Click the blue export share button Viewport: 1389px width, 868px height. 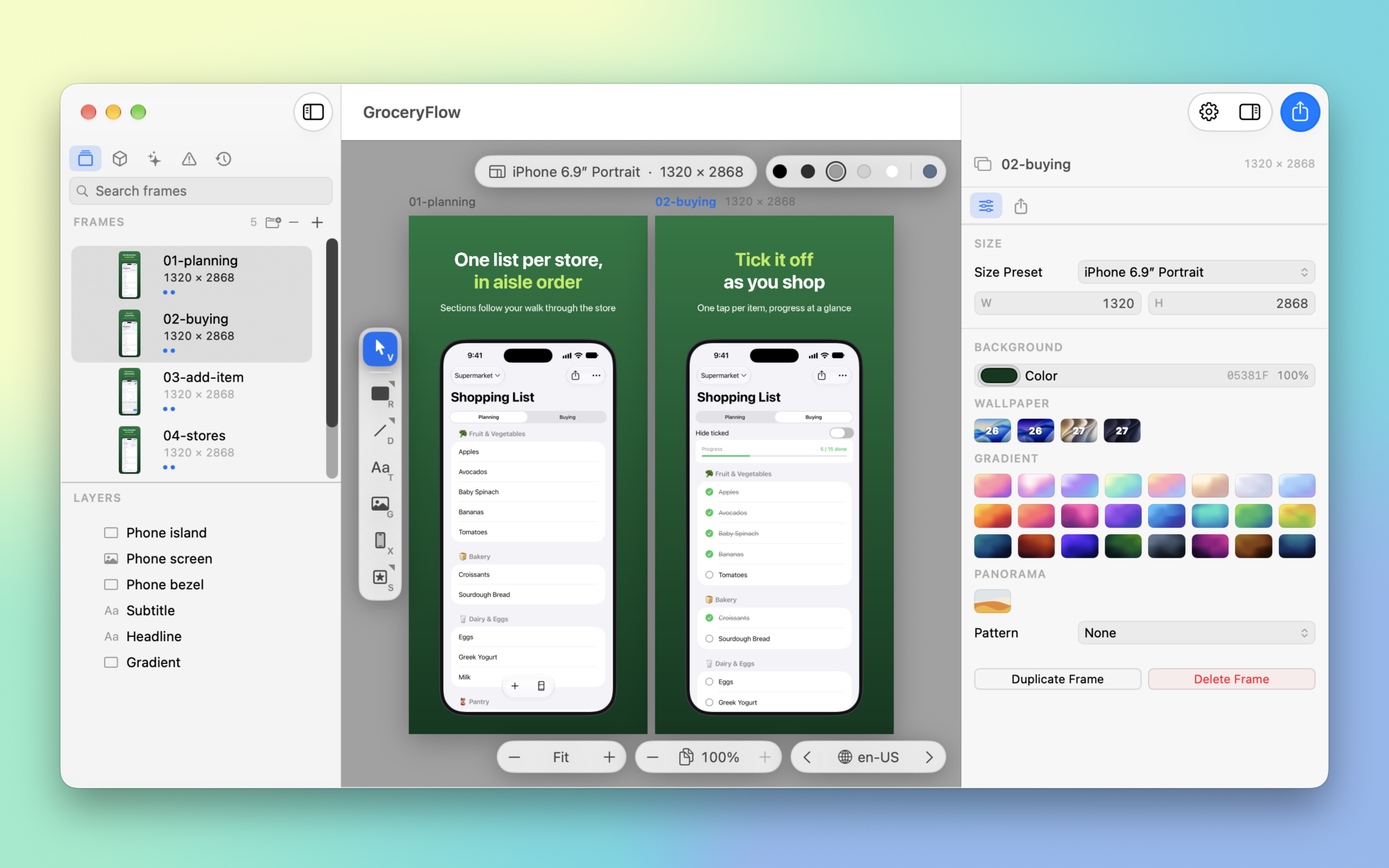[x=1300, y=111]
